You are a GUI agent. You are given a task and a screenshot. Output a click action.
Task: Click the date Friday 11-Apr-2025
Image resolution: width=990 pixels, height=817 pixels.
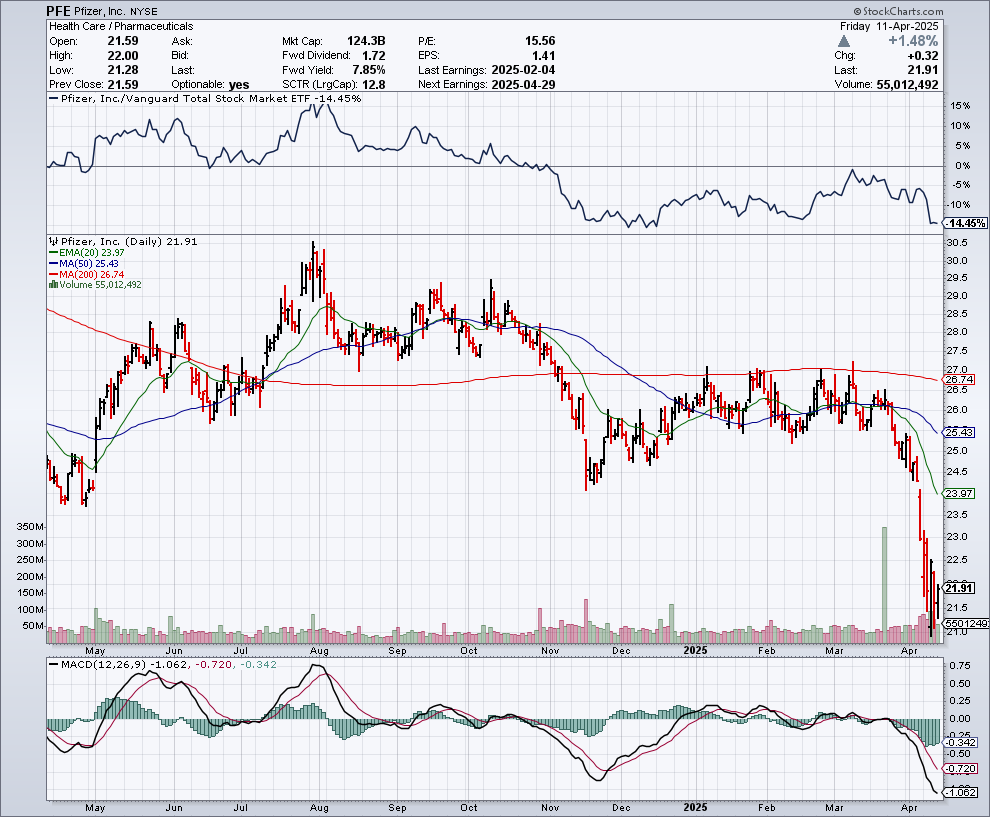(x=889, y=26)
